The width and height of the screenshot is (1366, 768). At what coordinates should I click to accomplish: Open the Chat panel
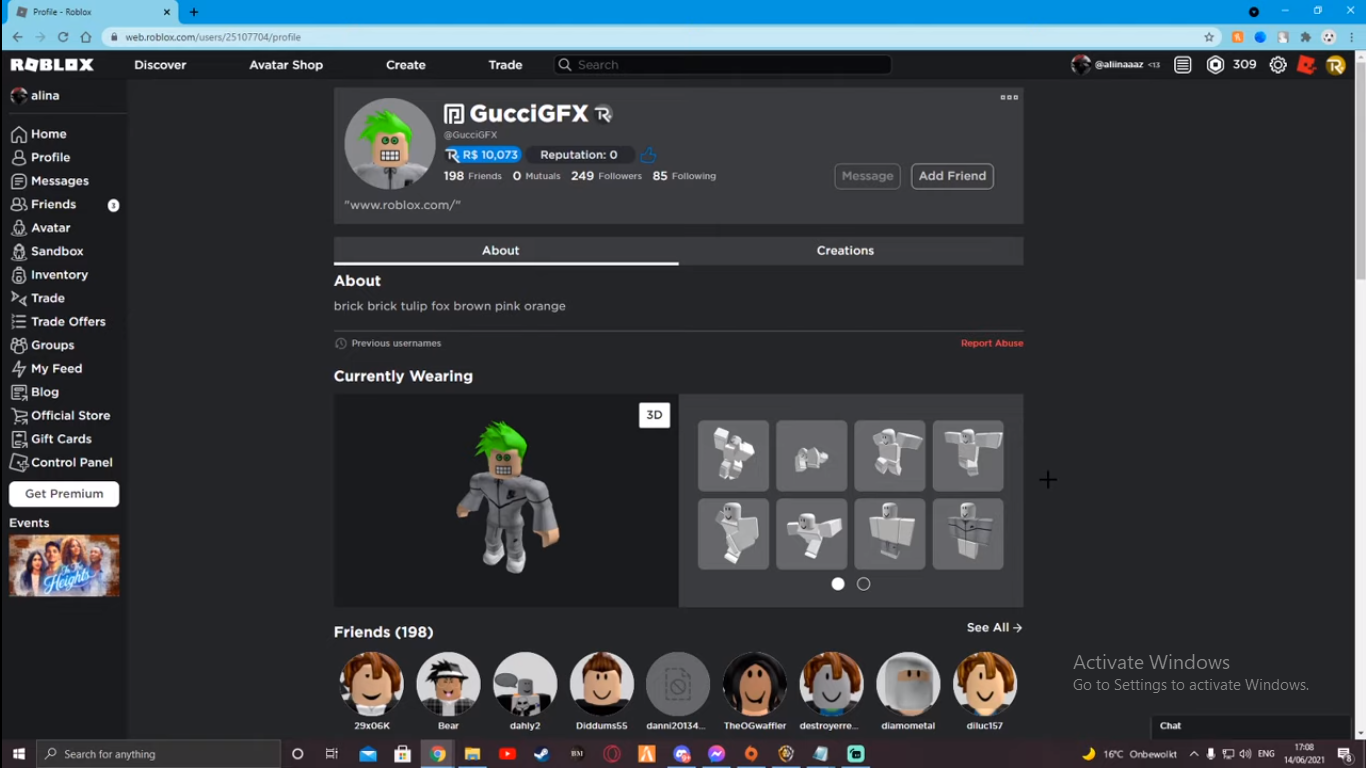(x=1251, y=726)
